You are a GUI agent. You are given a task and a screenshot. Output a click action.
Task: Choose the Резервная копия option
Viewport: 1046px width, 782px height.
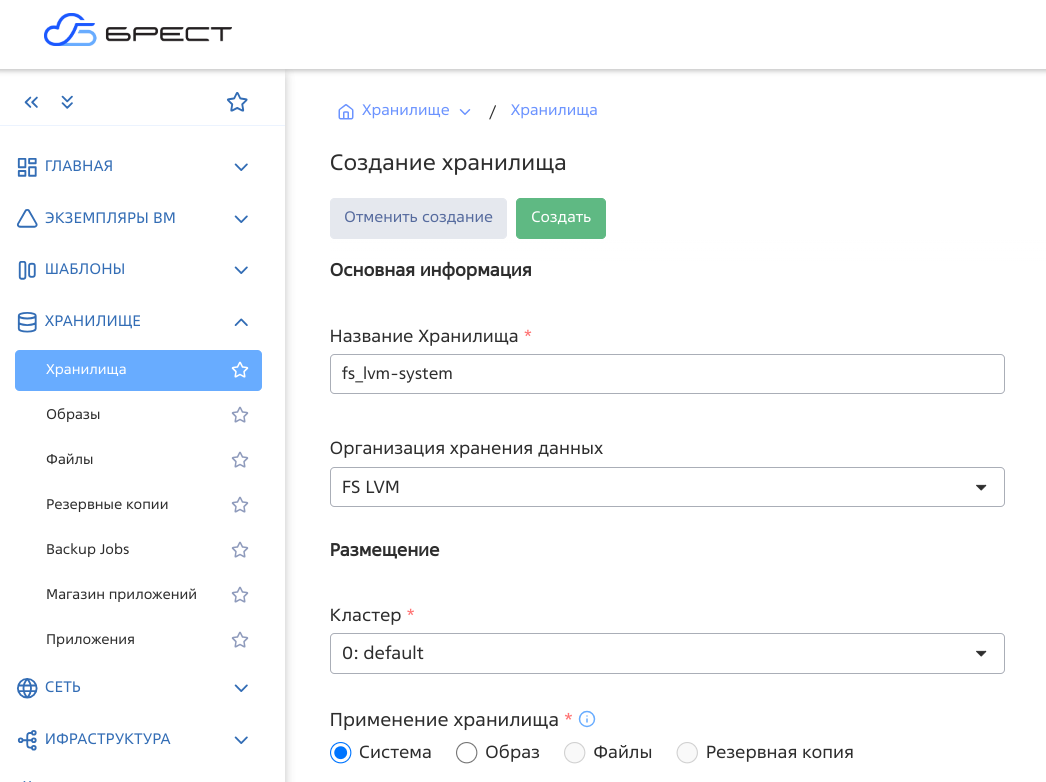686,751
